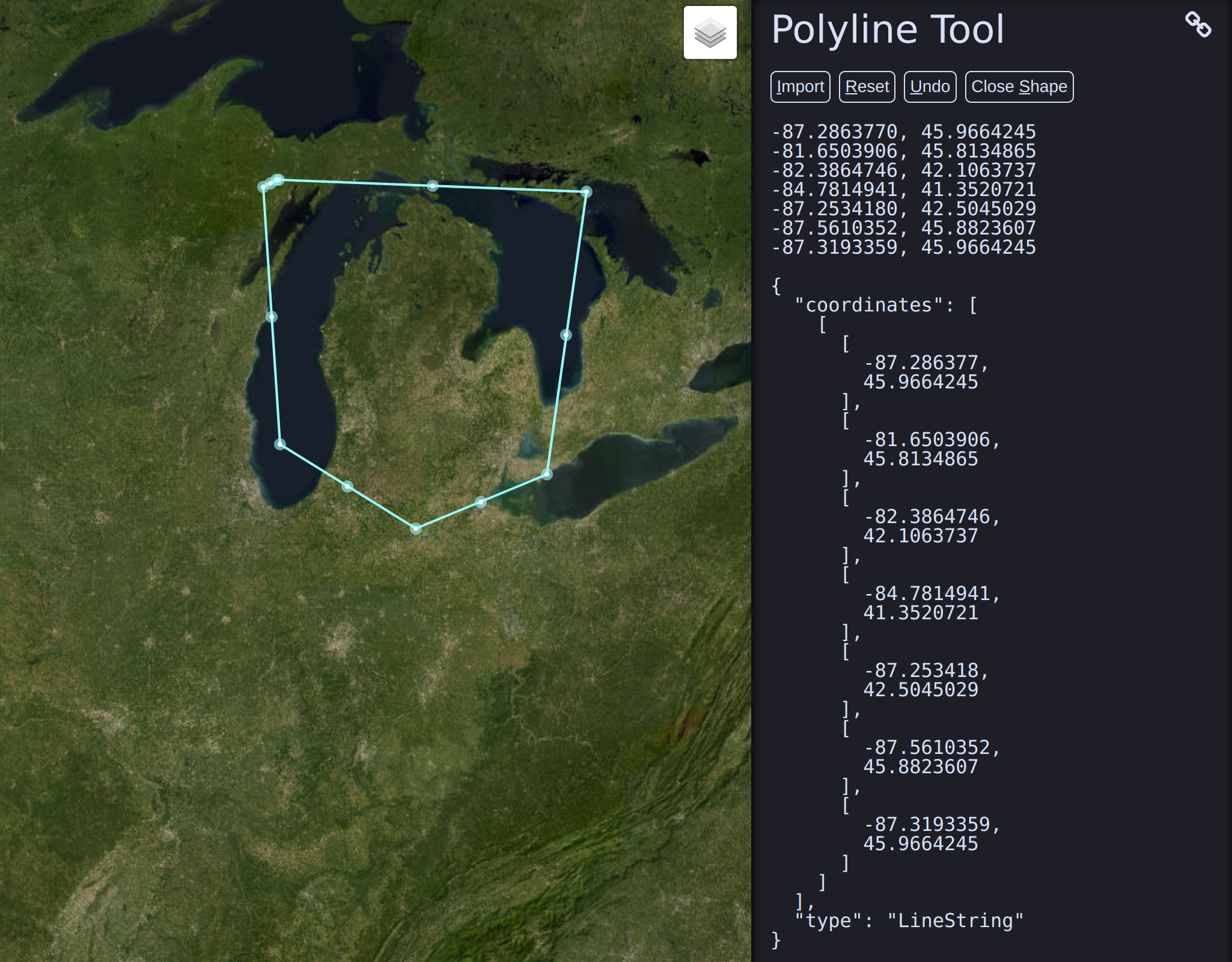Click the midpoint handle on the right edge
This screenshot has width=1232, height=962.
point(566,335)
